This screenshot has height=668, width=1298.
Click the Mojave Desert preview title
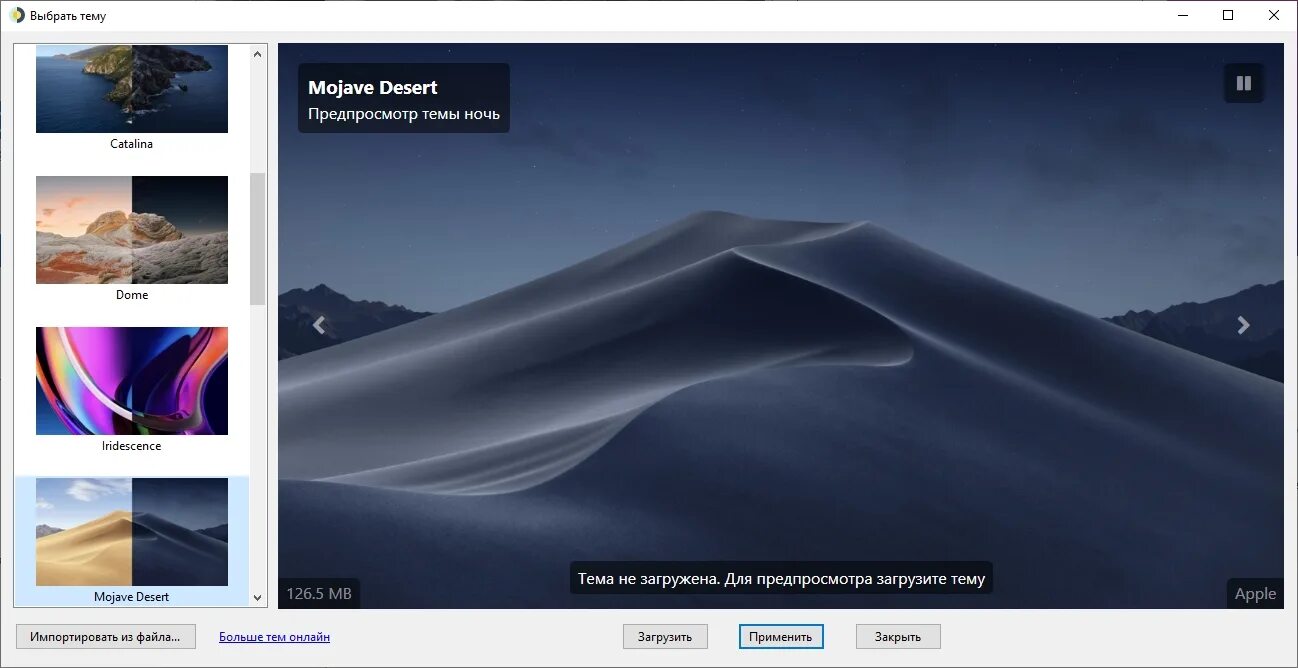[x=373, y=87]
